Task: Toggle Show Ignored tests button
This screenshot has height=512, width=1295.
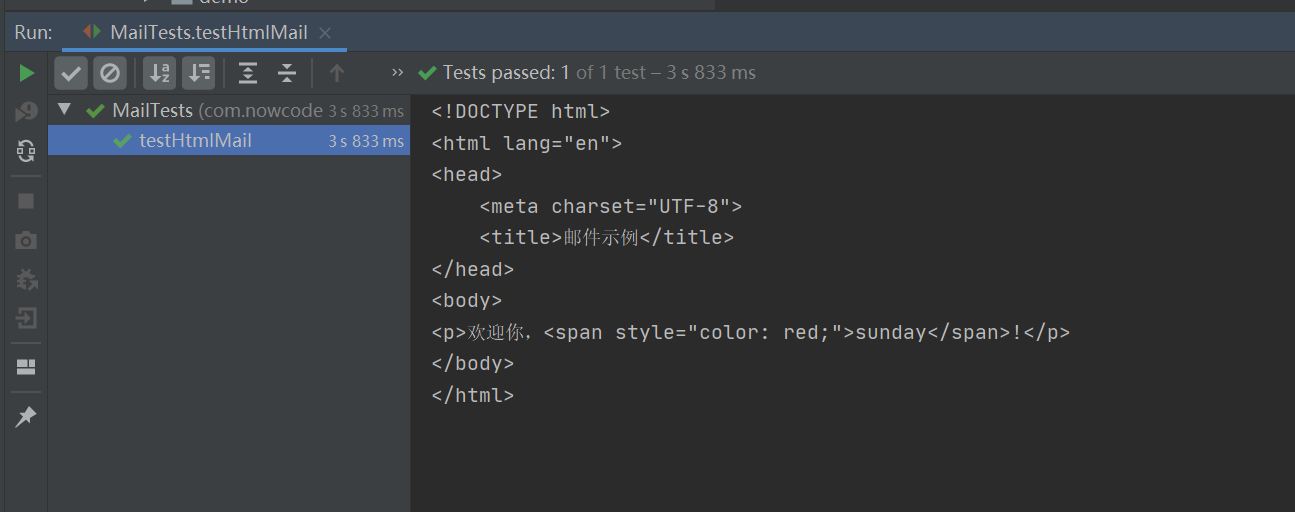Action: 110,73
